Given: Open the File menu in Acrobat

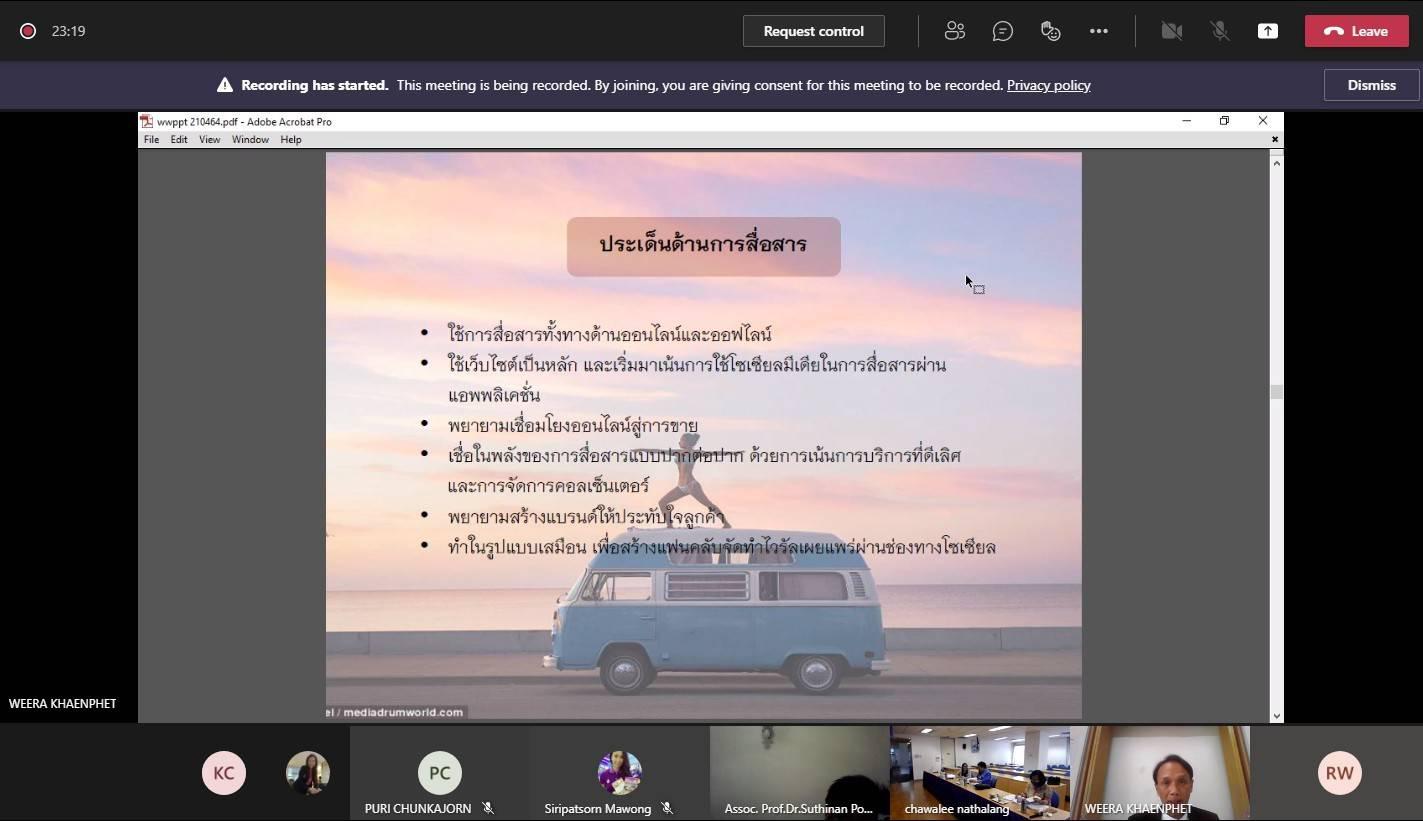Looking at the screenshot, I should point(151,140).
